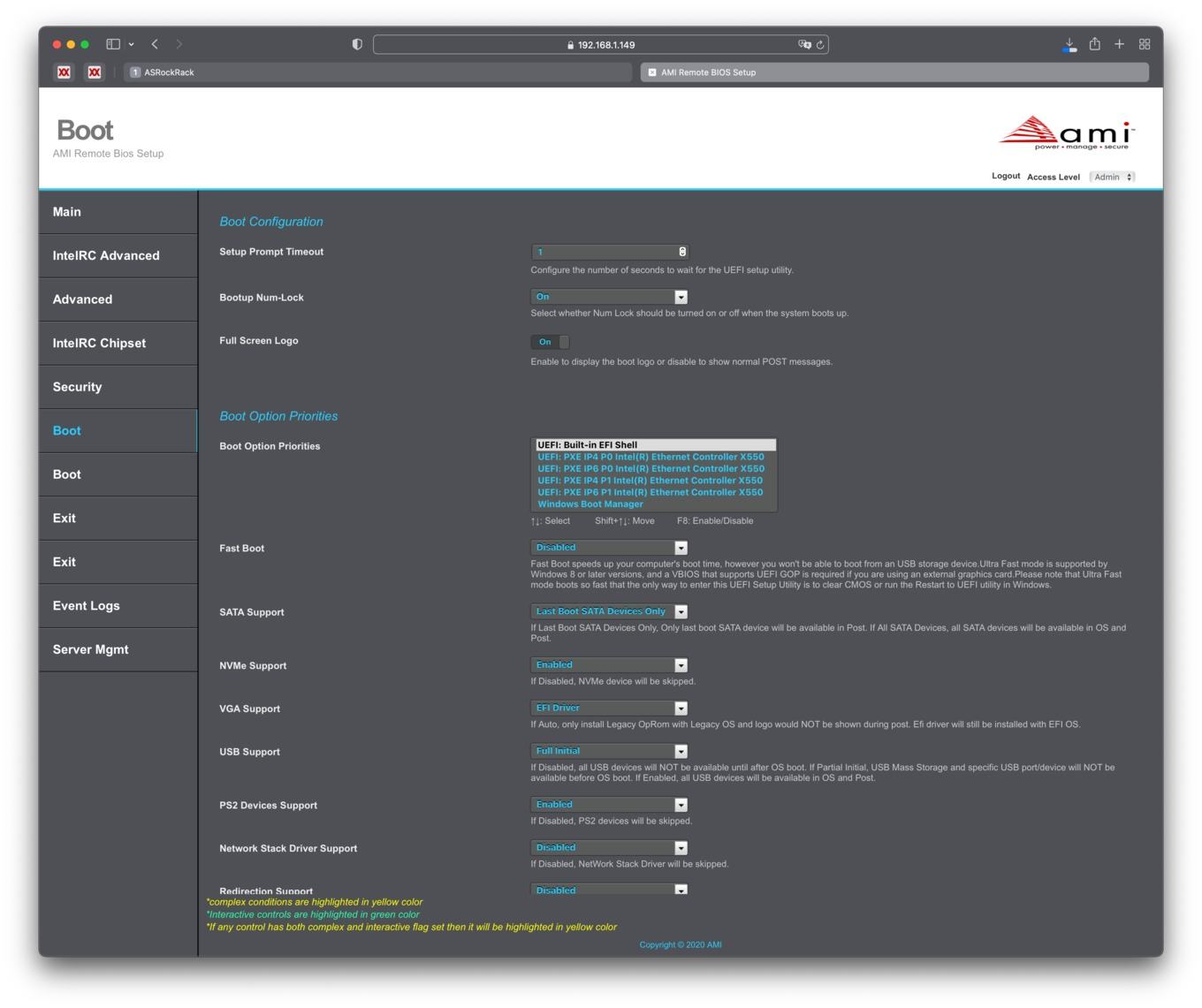This screenshot has width=1202, height=1008.
Task: Click the Copyright © 2020 AMI link
Action: pyautogui.click(x=681, y=945)
